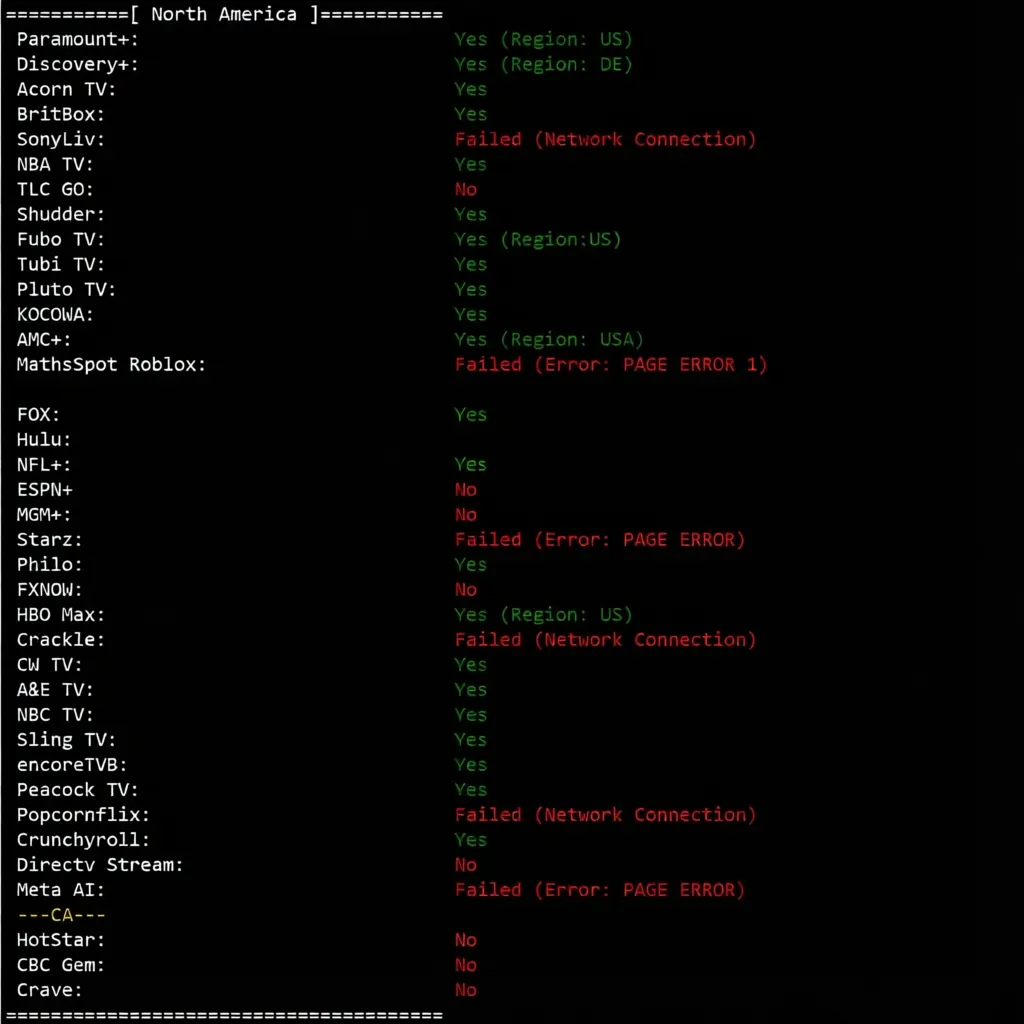Click 'Yes (Region: DE)' result text
This screenshot has height=1024, width=1024.
click(x=543, y=64)
